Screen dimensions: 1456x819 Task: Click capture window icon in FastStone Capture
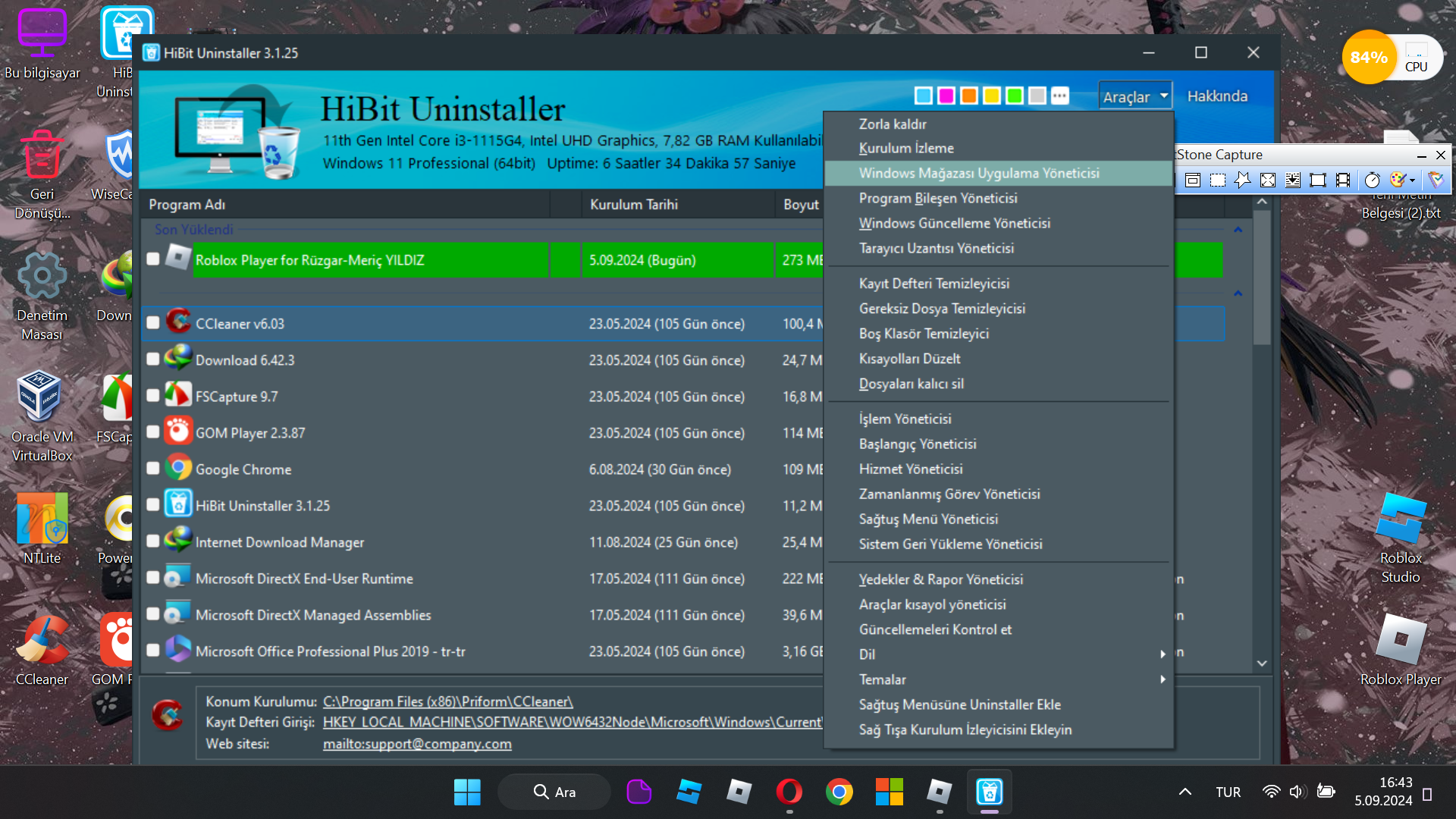point(1193,180)
